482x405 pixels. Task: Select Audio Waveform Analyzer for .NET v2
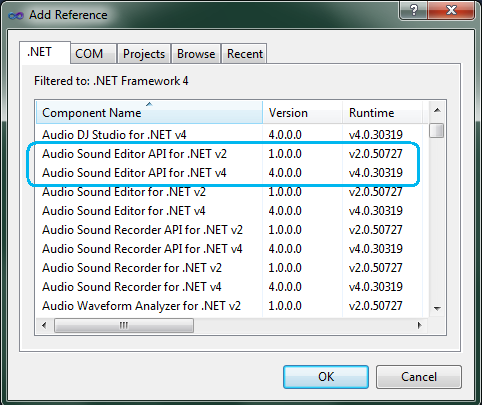141,306
